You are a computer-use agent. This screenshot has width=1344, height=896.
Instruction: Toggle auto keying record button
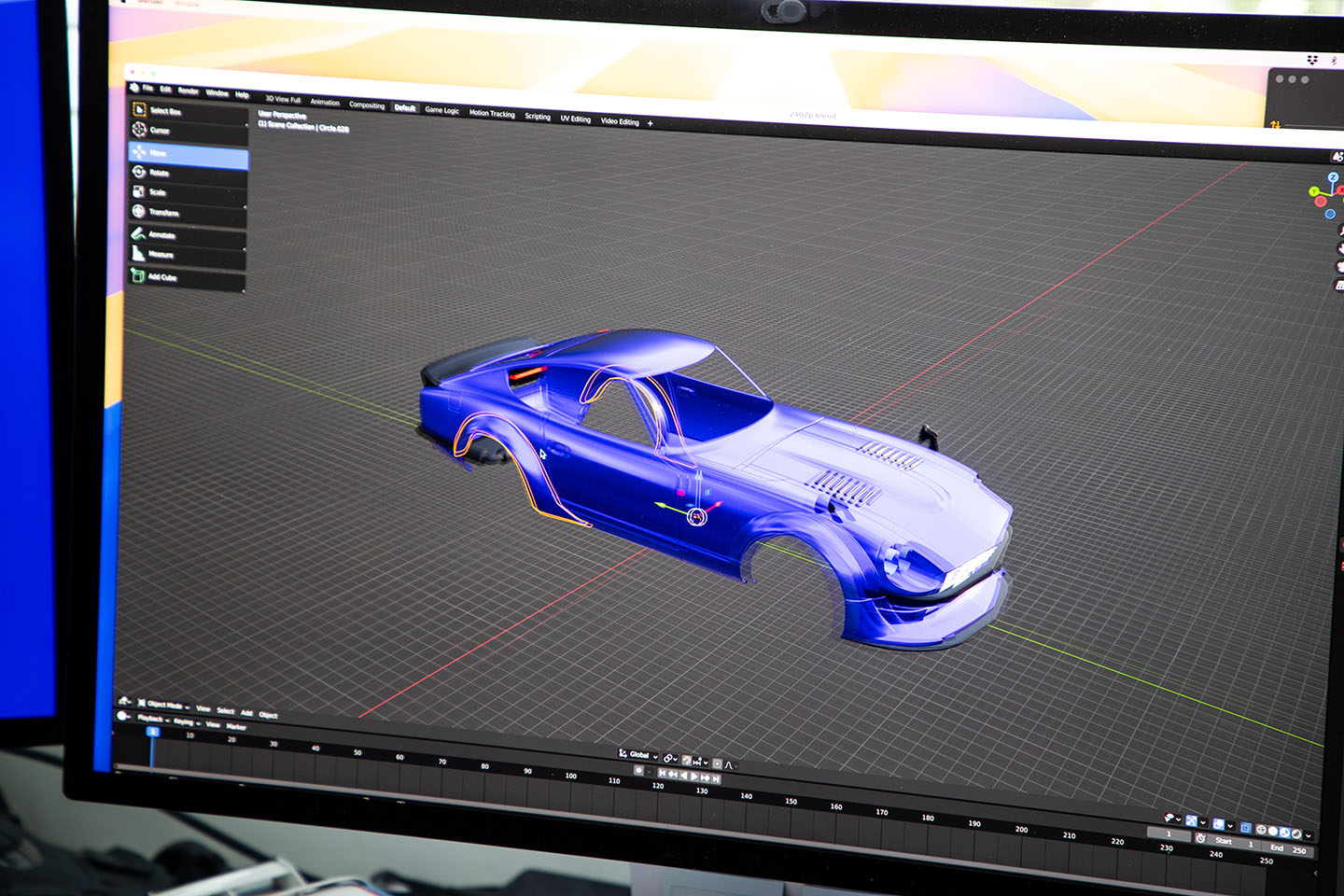[x=638, y=771]
